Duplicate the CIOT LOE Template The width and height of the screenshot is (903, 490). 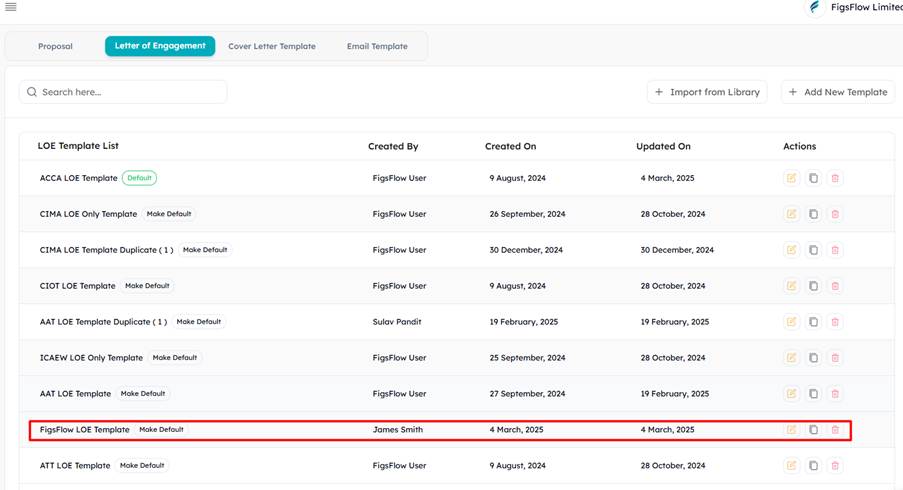pyautogui.click(x=813, y=286)
